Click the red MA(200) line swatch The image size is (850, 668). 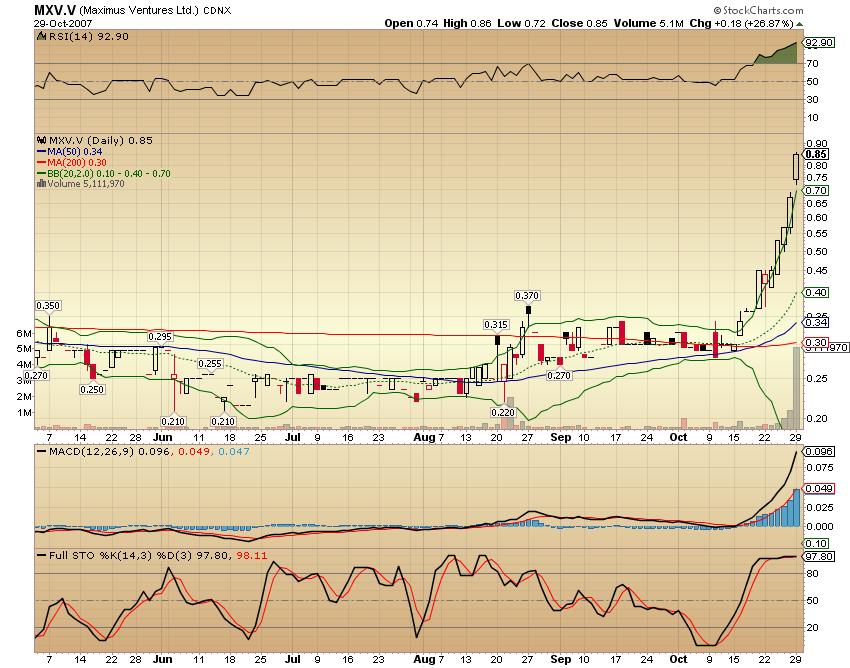click(42, 163)
